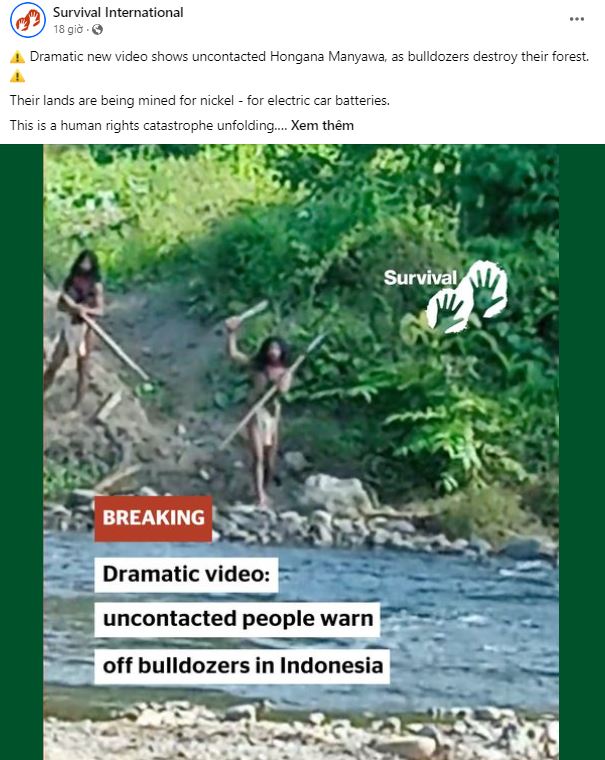The image size is (605, 760).
Task: Expand the post with 'Xem thêm'
Action: [322, 125]
